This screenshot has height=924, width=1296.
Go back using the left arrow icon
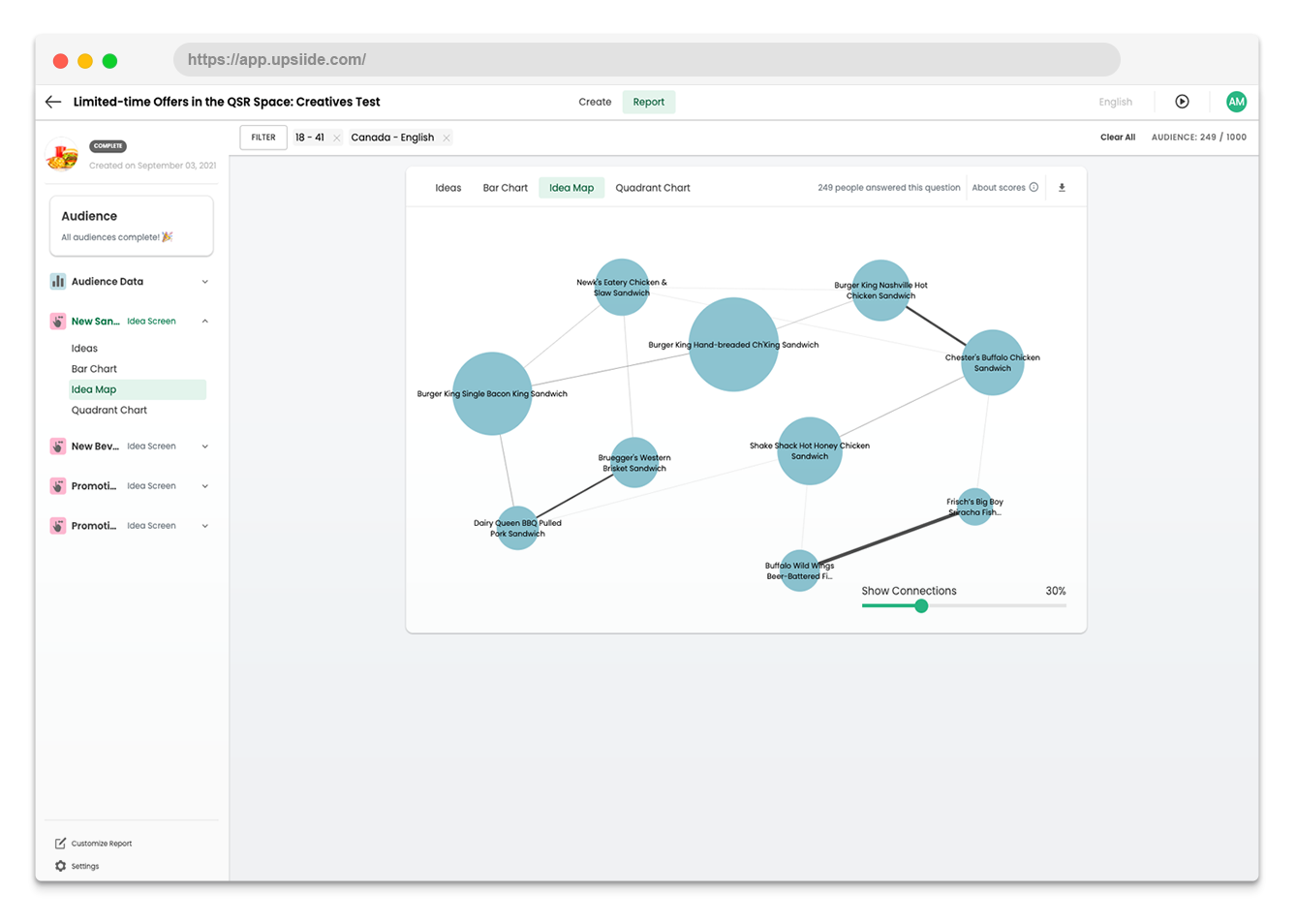coord(53,102)
